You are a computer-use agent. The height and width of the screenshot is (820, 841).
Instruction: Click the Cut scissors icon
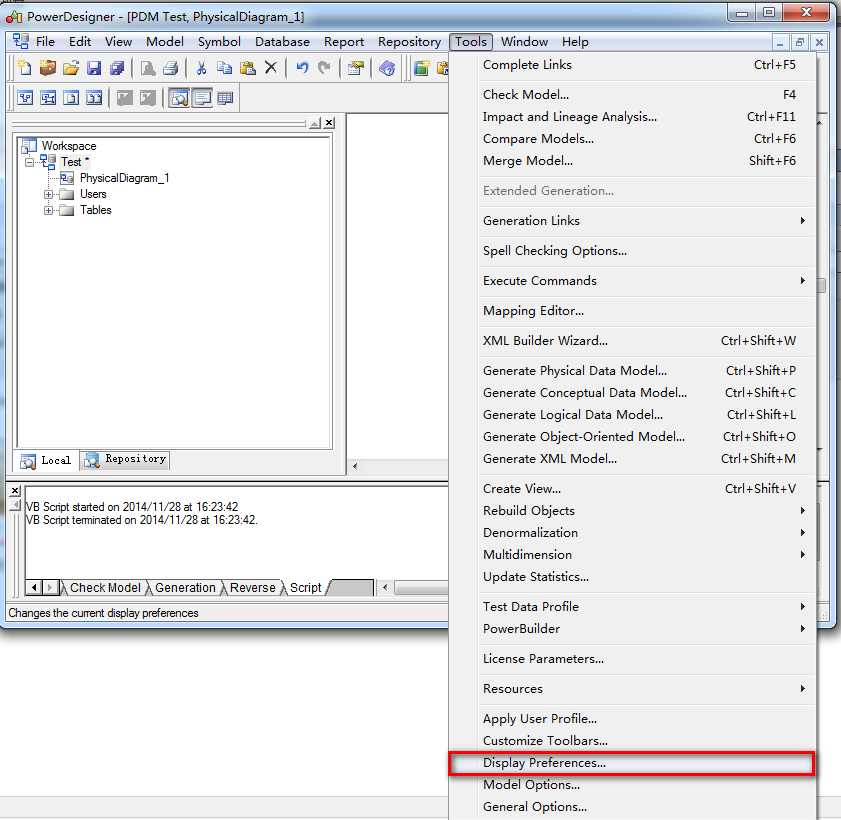pyautogui.click(x=201, y=68)
